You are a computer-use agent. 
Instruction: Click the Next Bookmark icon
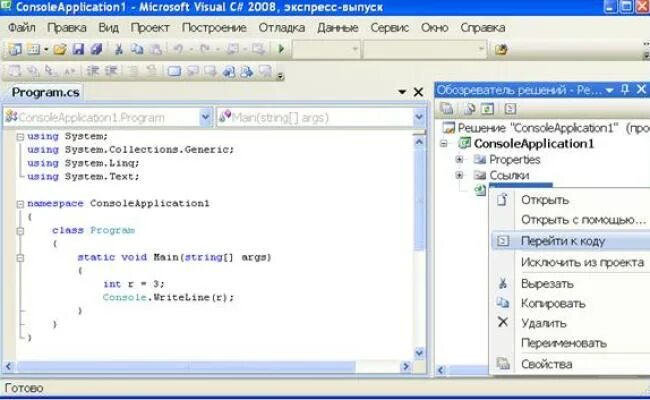pos(210,71)
